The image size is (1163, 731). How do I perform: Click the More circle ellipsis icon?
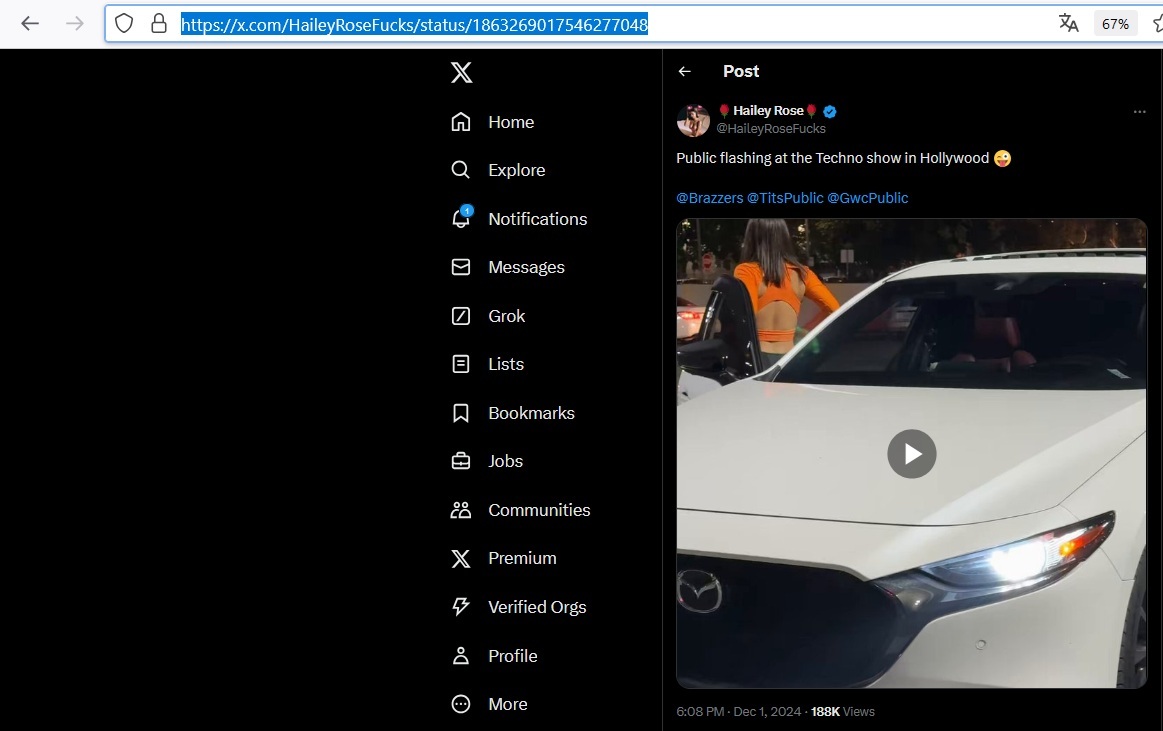pos(461,704)
